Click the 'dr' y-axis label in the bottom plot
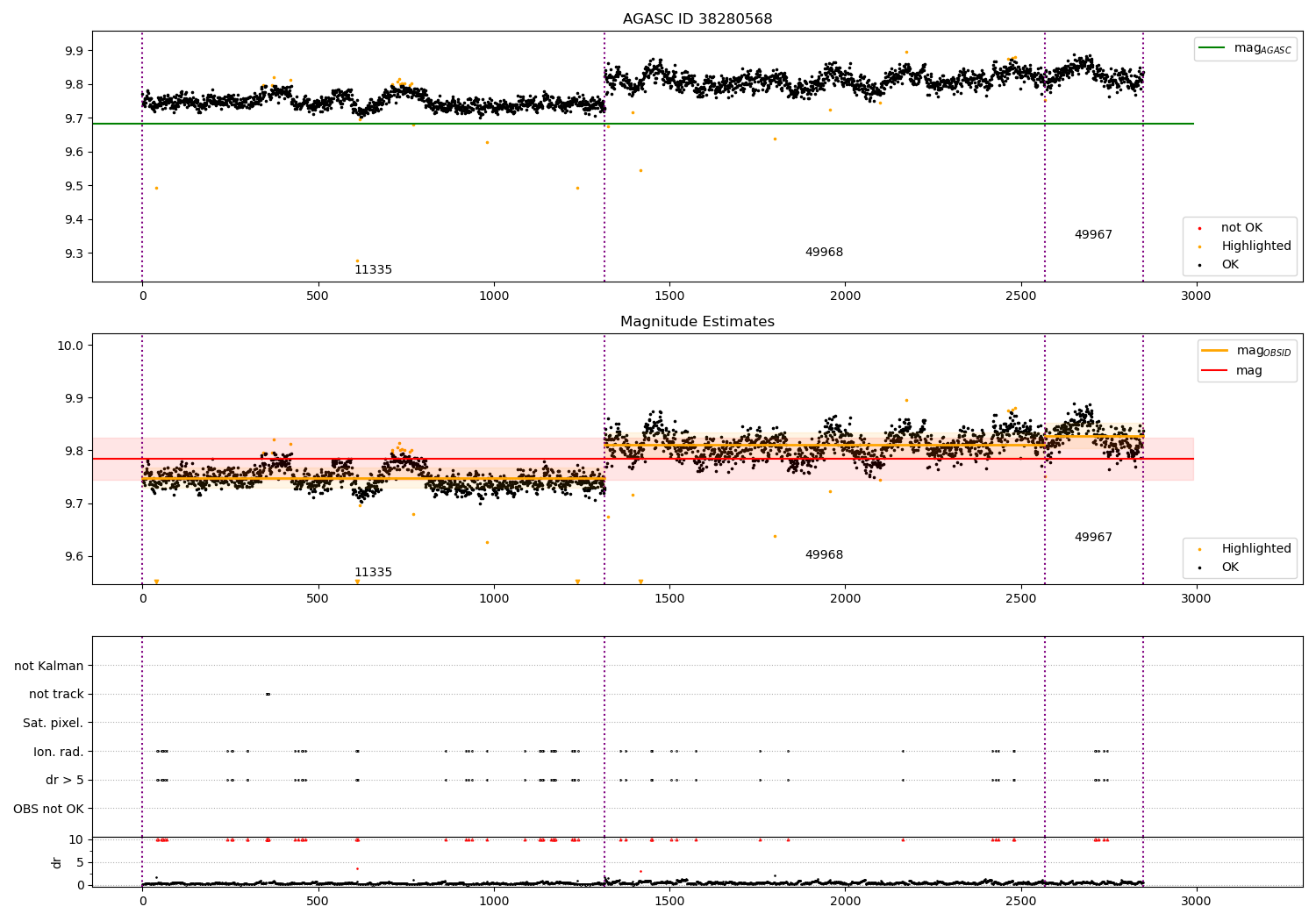 pos(57,862)
